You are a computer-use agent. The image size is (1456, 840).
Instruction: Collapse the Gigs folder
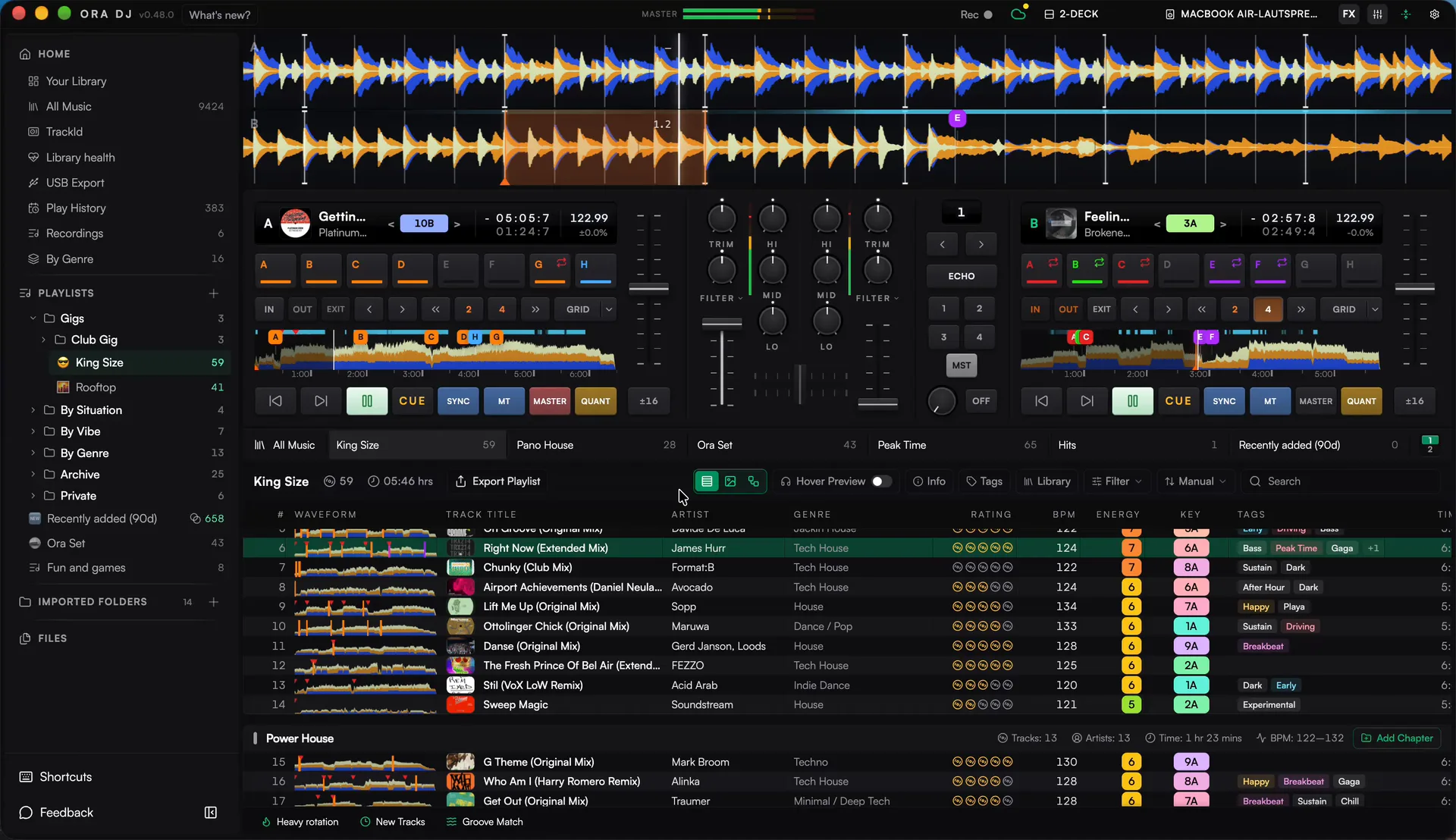pyautogui.click(x=33, y=318)
